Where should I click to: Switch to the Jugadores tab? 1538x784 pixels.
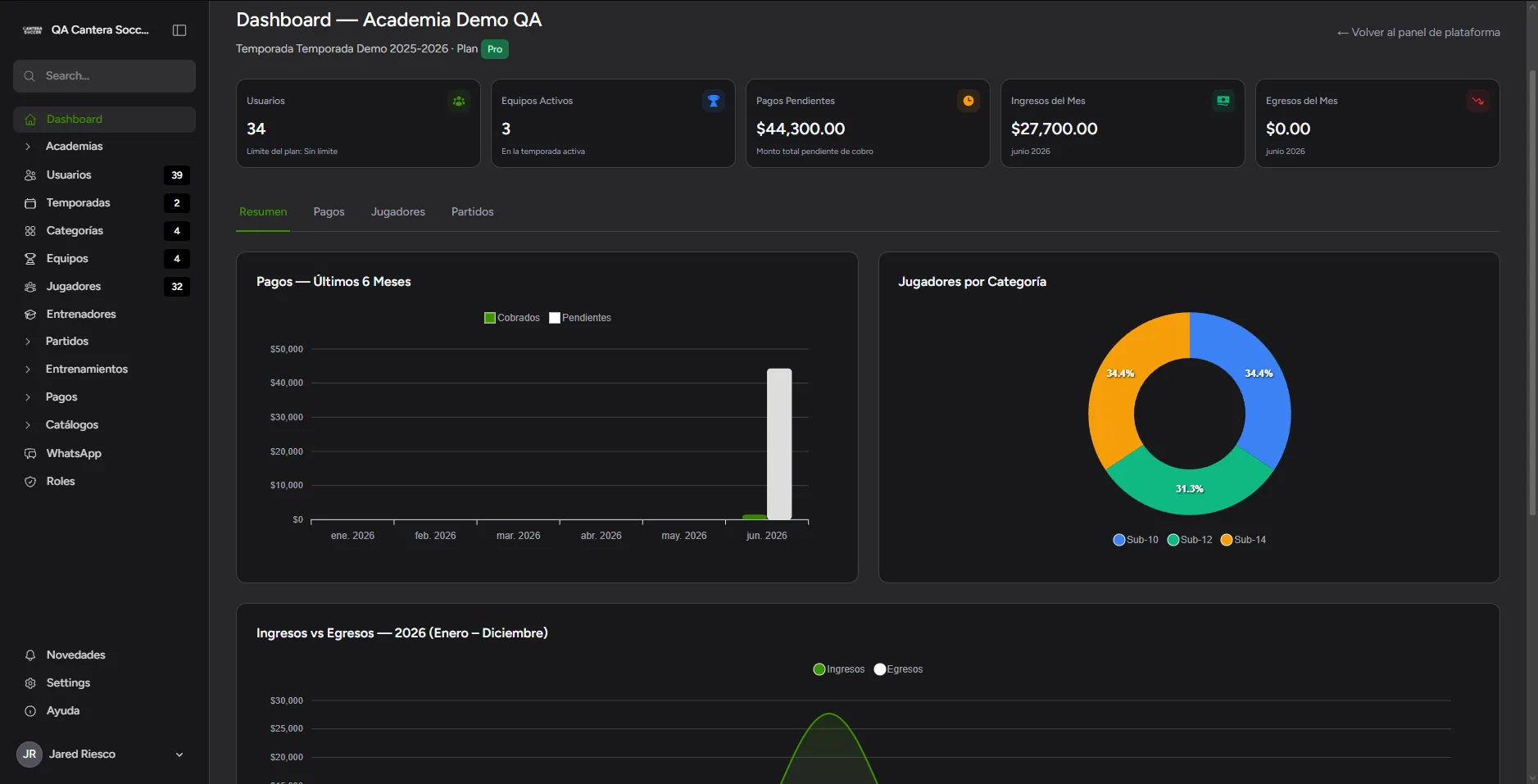click(398, 211)
